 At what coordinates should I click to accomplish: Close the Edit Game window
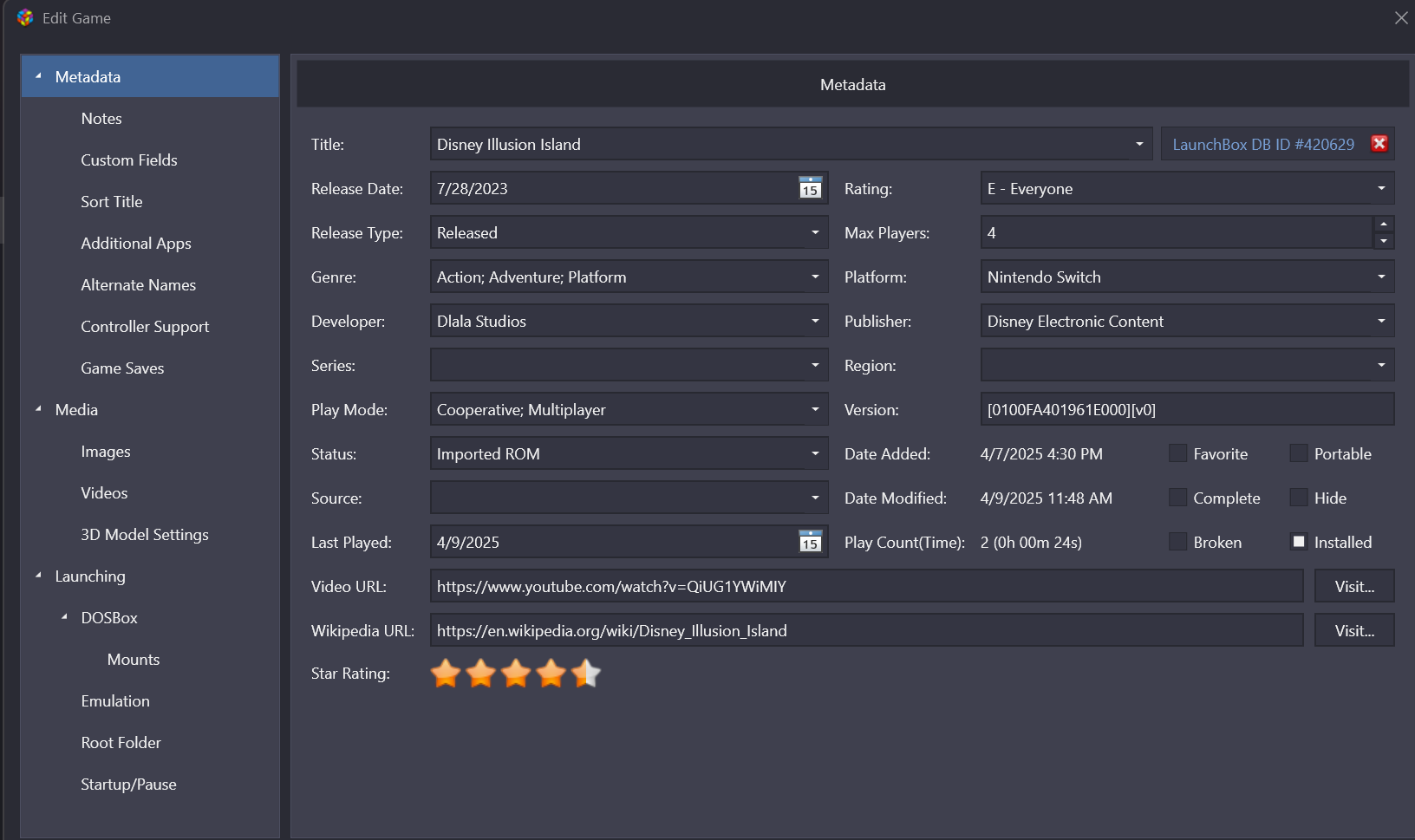pos(1400,17)
